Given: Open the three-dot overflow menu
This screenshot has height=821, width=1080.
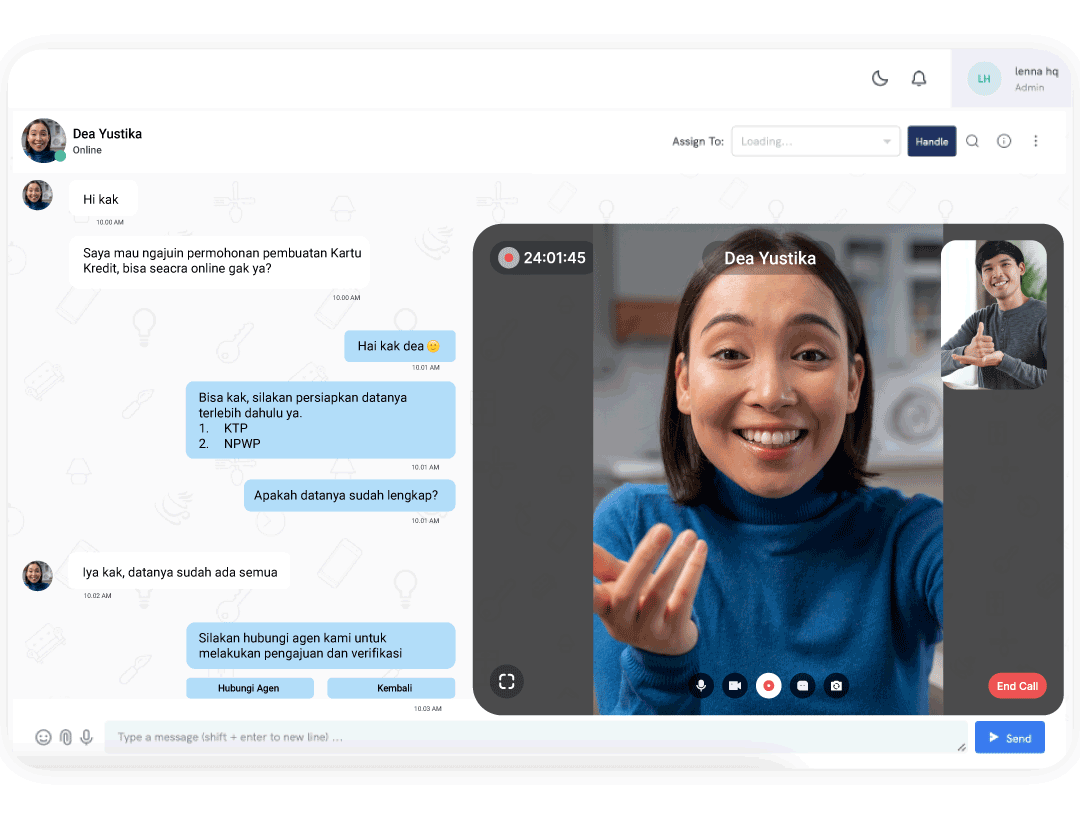Looking at the screenshot, I should (x=1036, y=141).
